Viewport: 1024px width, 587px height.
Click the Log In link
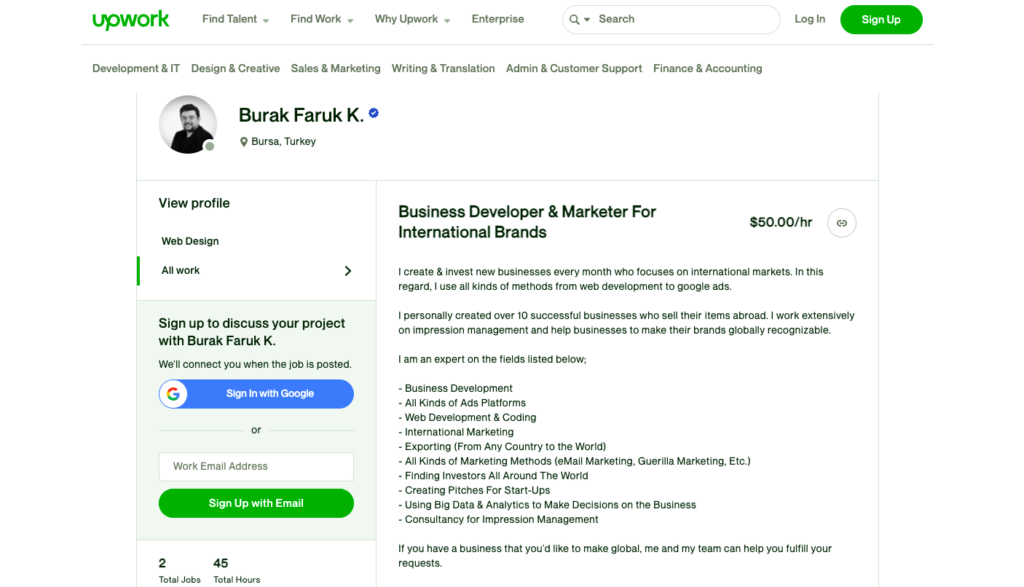(810, 19)
